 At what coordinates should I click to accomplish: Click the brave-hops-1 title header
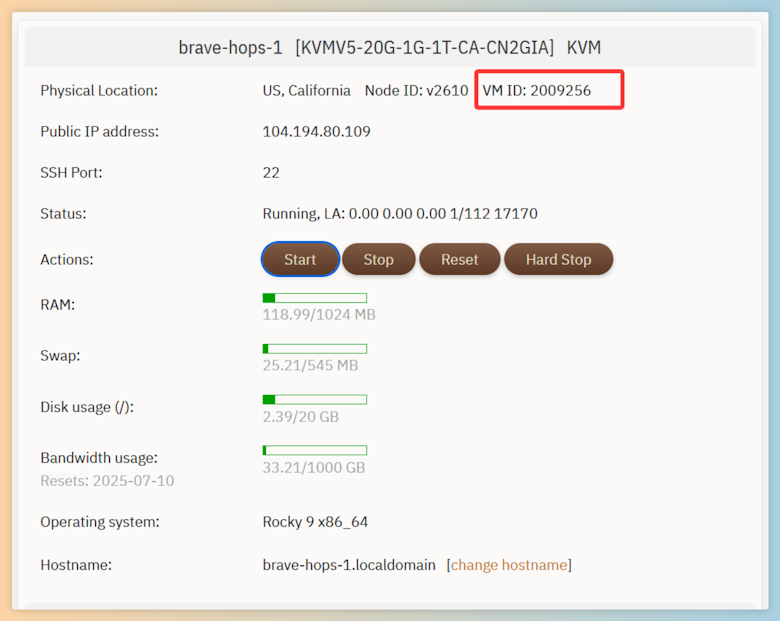point(390,48)
